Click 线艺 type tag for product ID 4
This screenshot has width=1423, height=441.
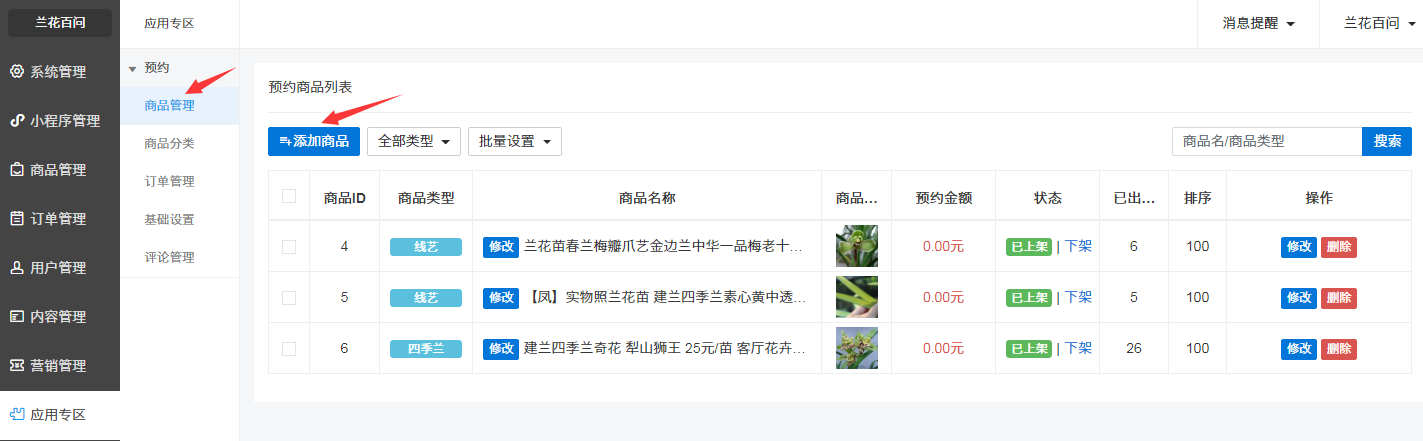coord(426,247)
